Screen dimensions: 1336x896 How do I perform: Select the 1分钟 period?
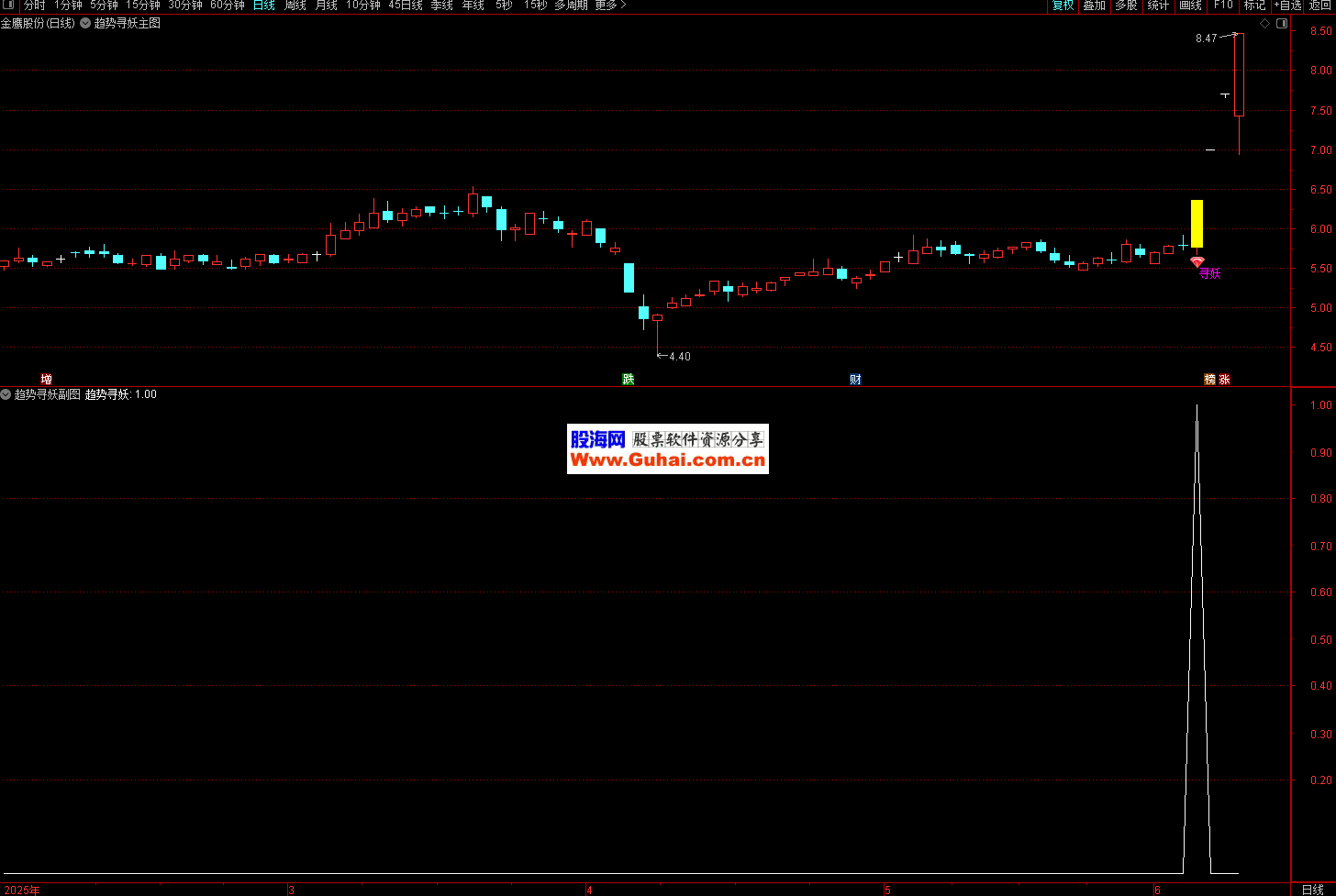pos(68,5)
